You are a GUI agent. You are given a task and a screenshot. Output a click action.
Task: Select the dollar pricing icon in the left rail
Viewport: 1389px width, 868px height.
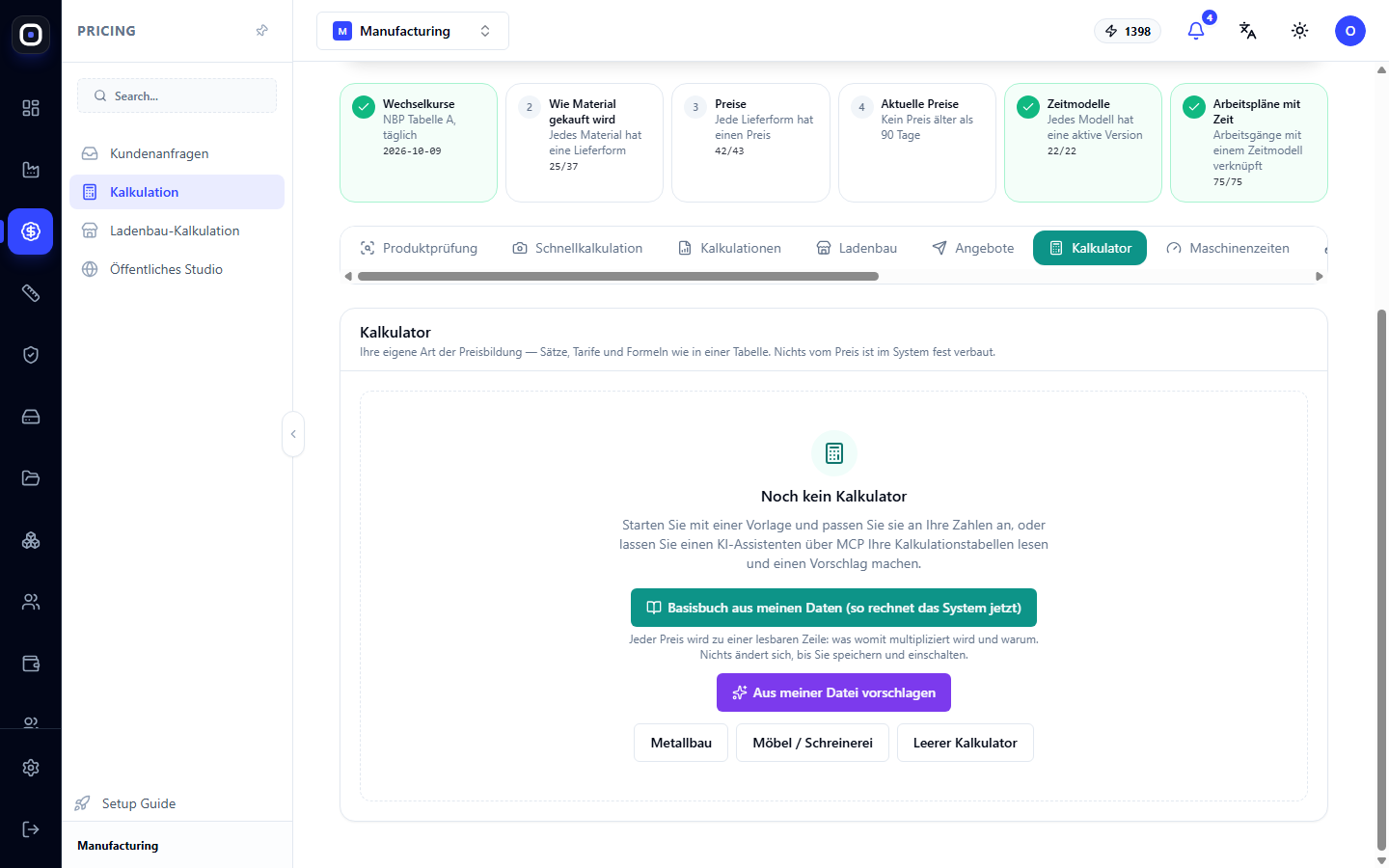31,231
